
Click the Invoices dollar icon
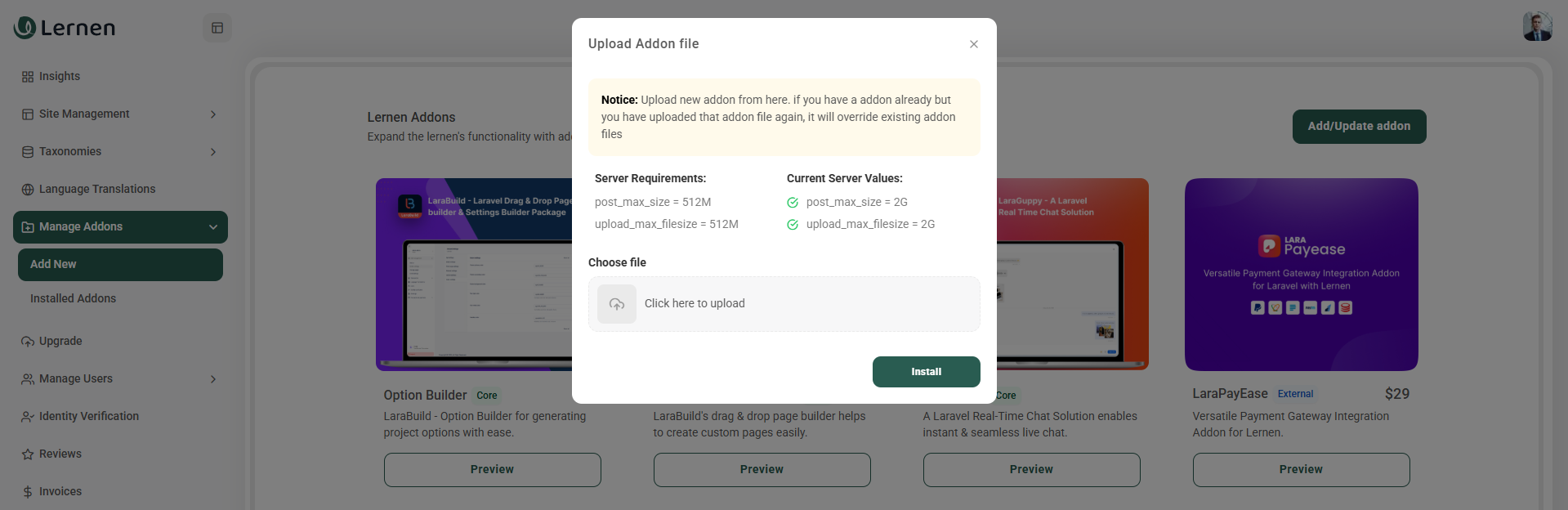[x=28, y=492]
